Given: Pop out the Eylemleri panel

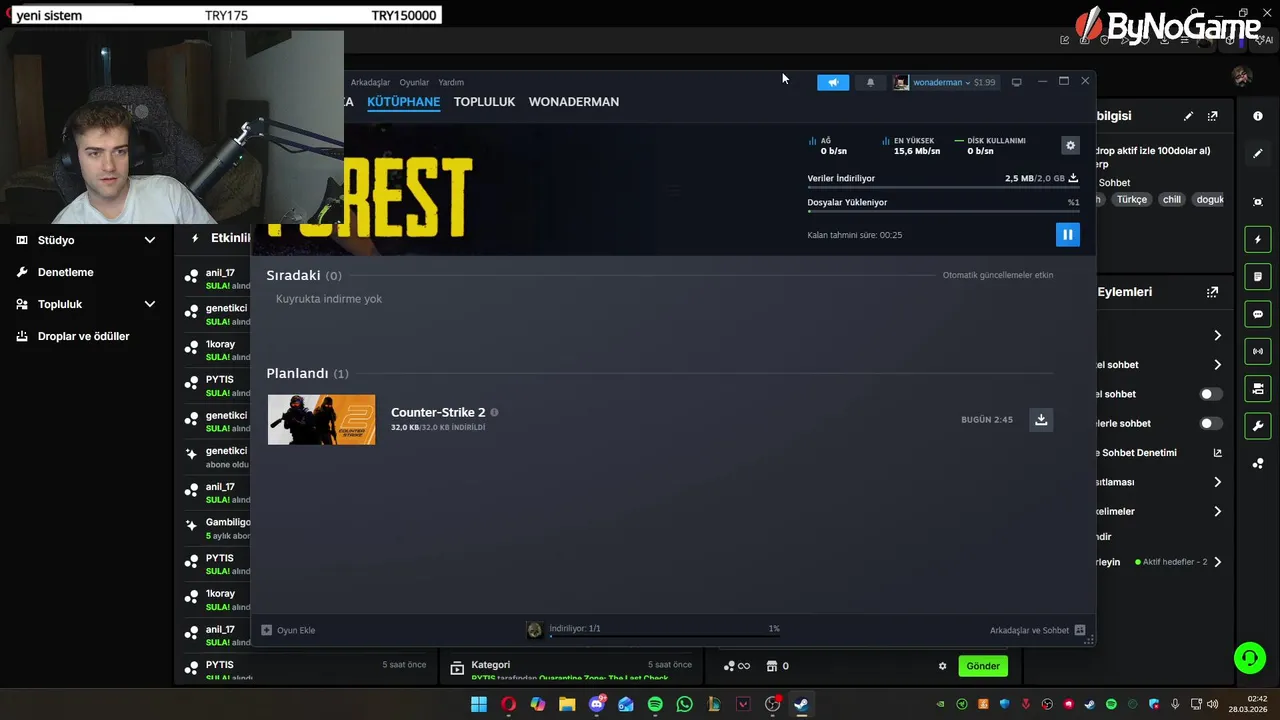Looking at the screenshot, I should [x=1213, y=292].
